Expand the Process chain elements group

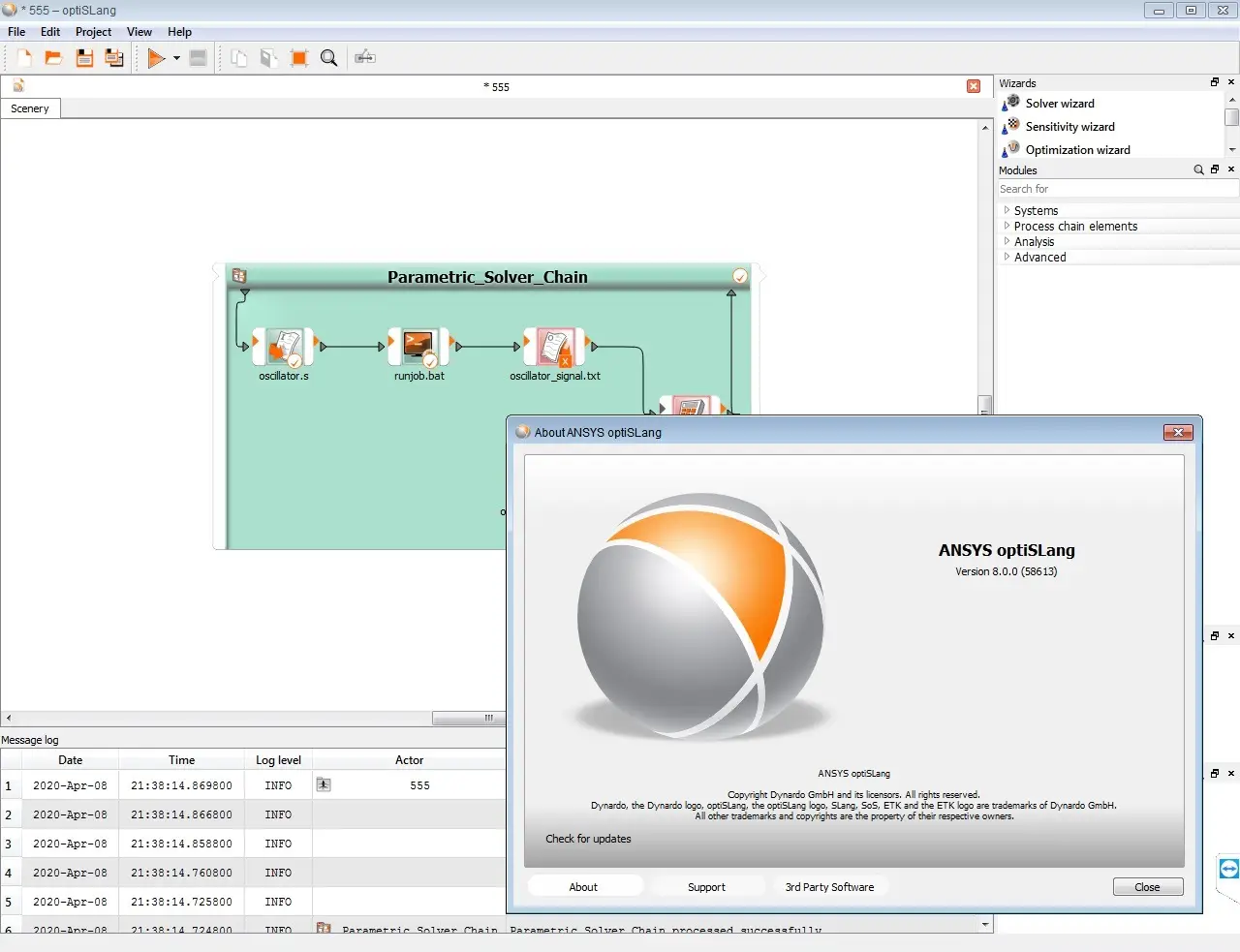(x=1007, y=226)
